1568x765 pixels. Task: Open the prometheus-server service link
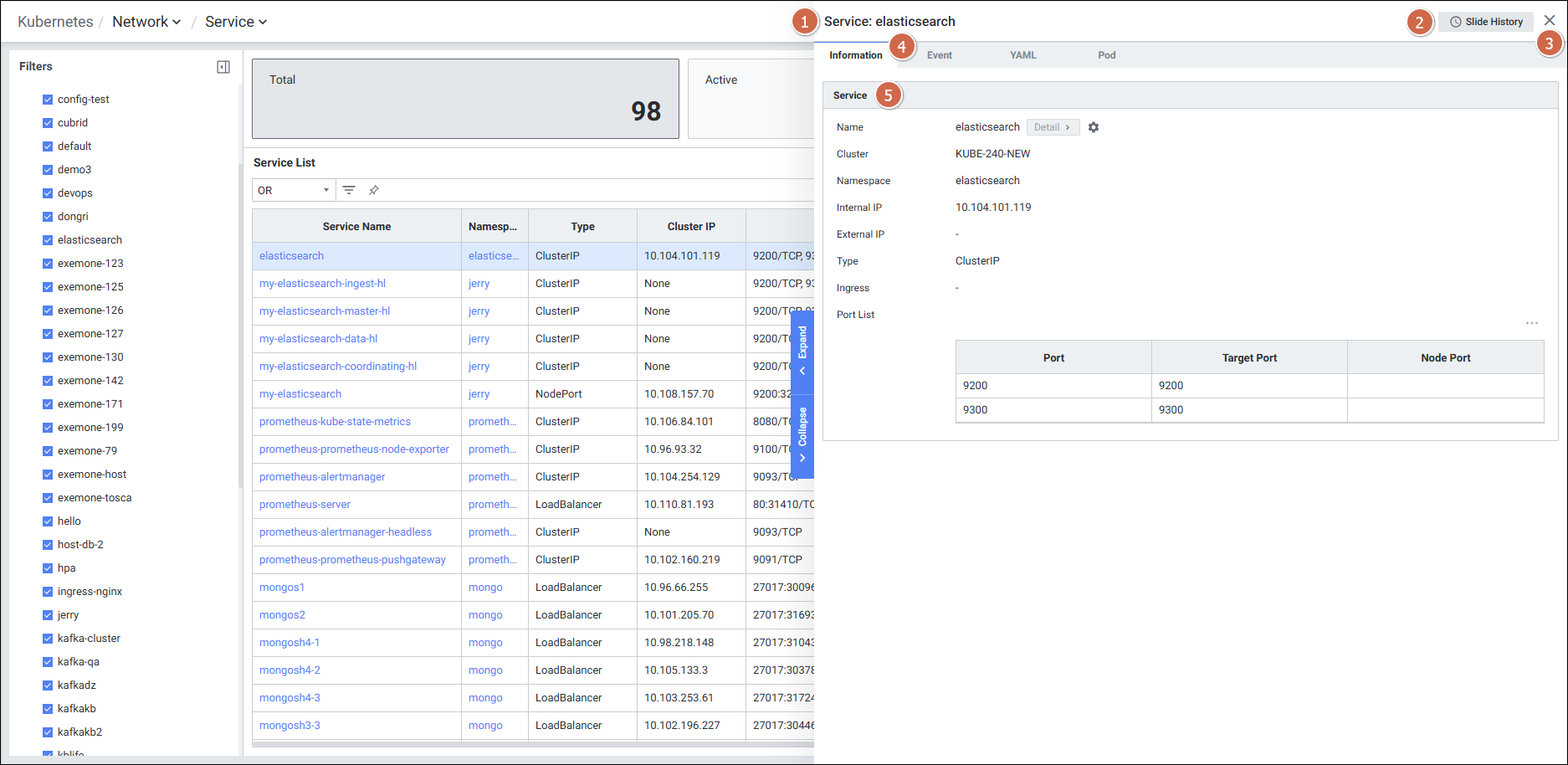tap(305, 505)
